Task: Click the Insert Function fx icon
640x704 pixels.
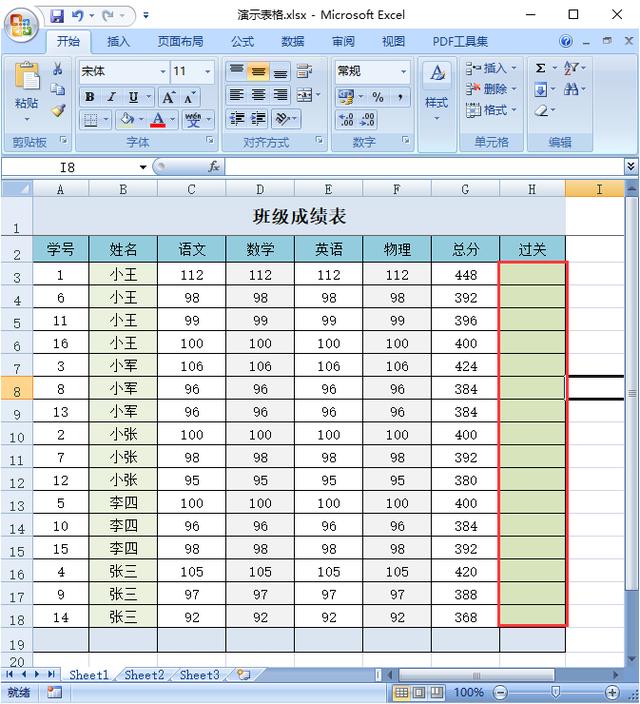Action: click(213, 167)
